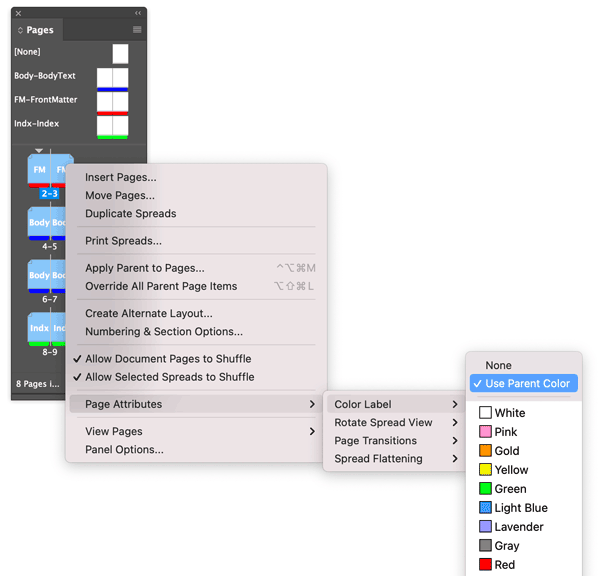Pick the Lavender color label
The height and width of the screenshot is (576, 600).
523,527
